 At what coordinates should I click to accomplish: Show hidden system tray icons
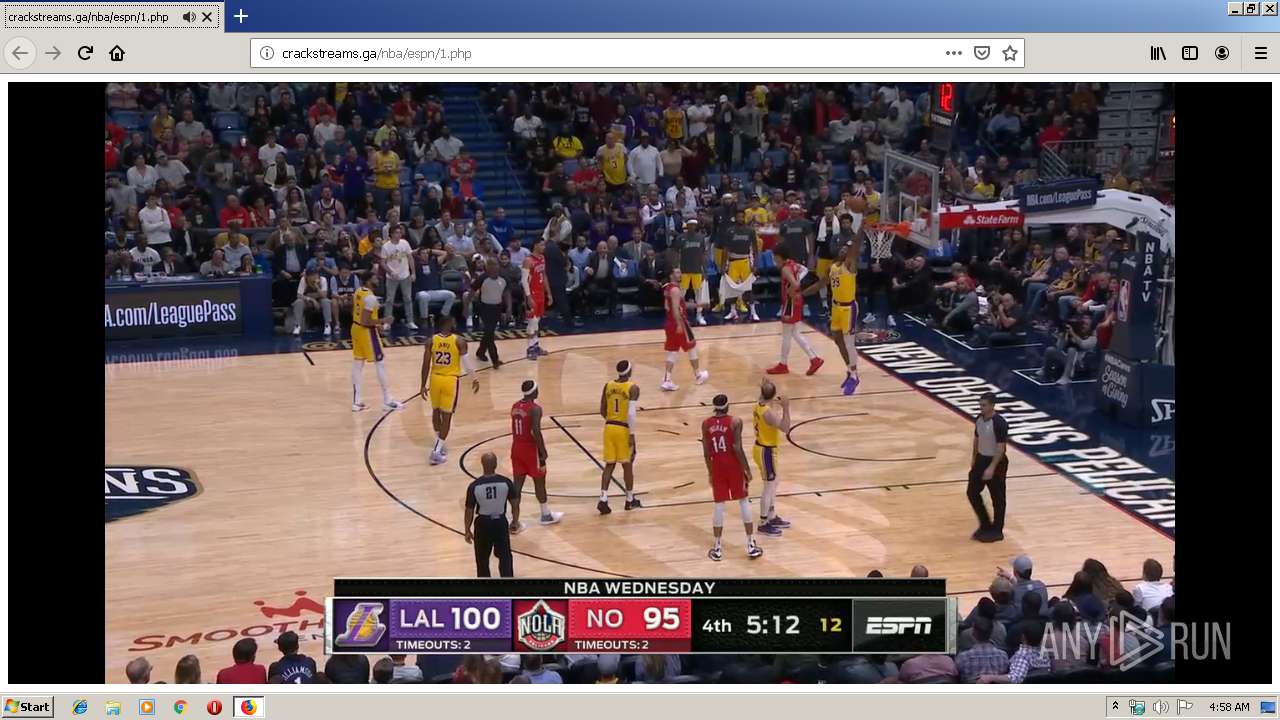1116,707
